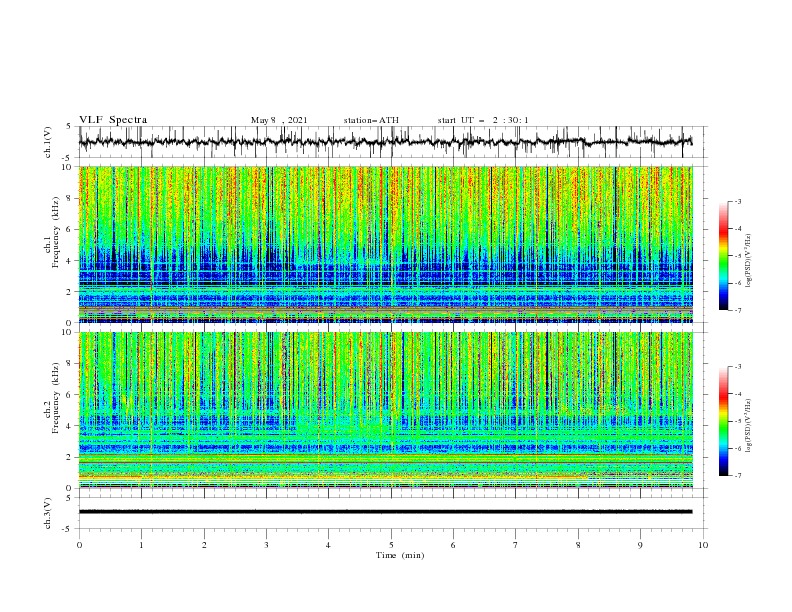
Task: Click the 'Time (min)' axis label
Action: coord(400,555)
